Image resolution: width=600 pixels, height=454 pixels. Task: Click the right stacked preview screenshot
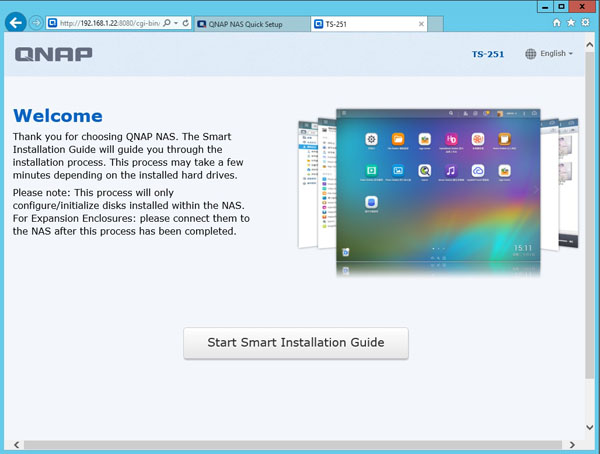[x=568, y=183]
